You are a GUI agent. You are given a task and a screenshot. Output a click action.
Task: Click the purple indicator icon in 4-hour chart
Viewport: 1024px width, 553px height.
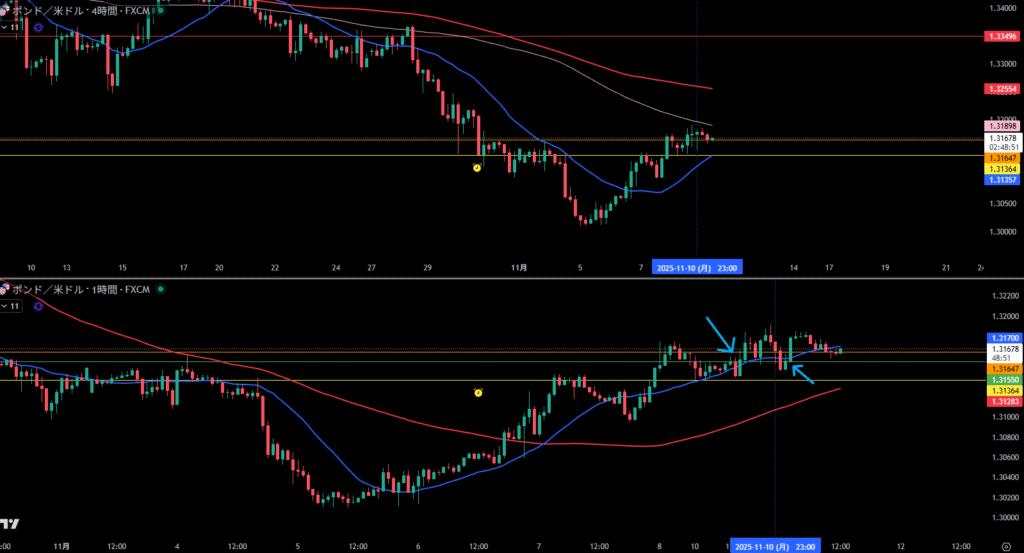tap(38, 28)
